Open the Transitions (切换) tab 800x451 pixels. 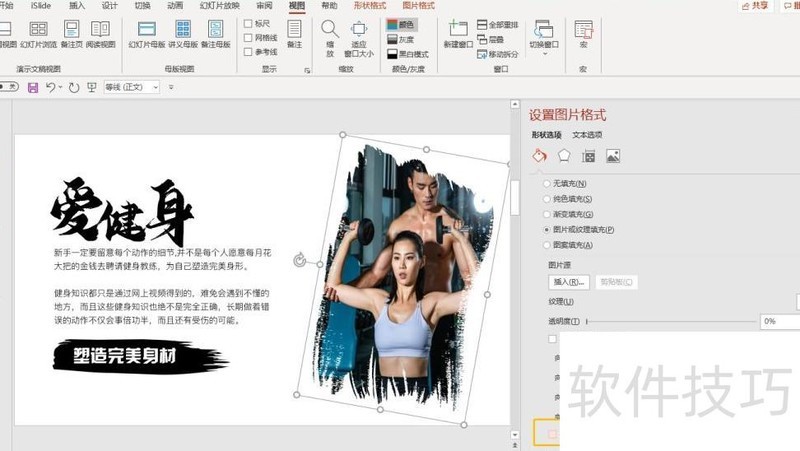(142, 6)
